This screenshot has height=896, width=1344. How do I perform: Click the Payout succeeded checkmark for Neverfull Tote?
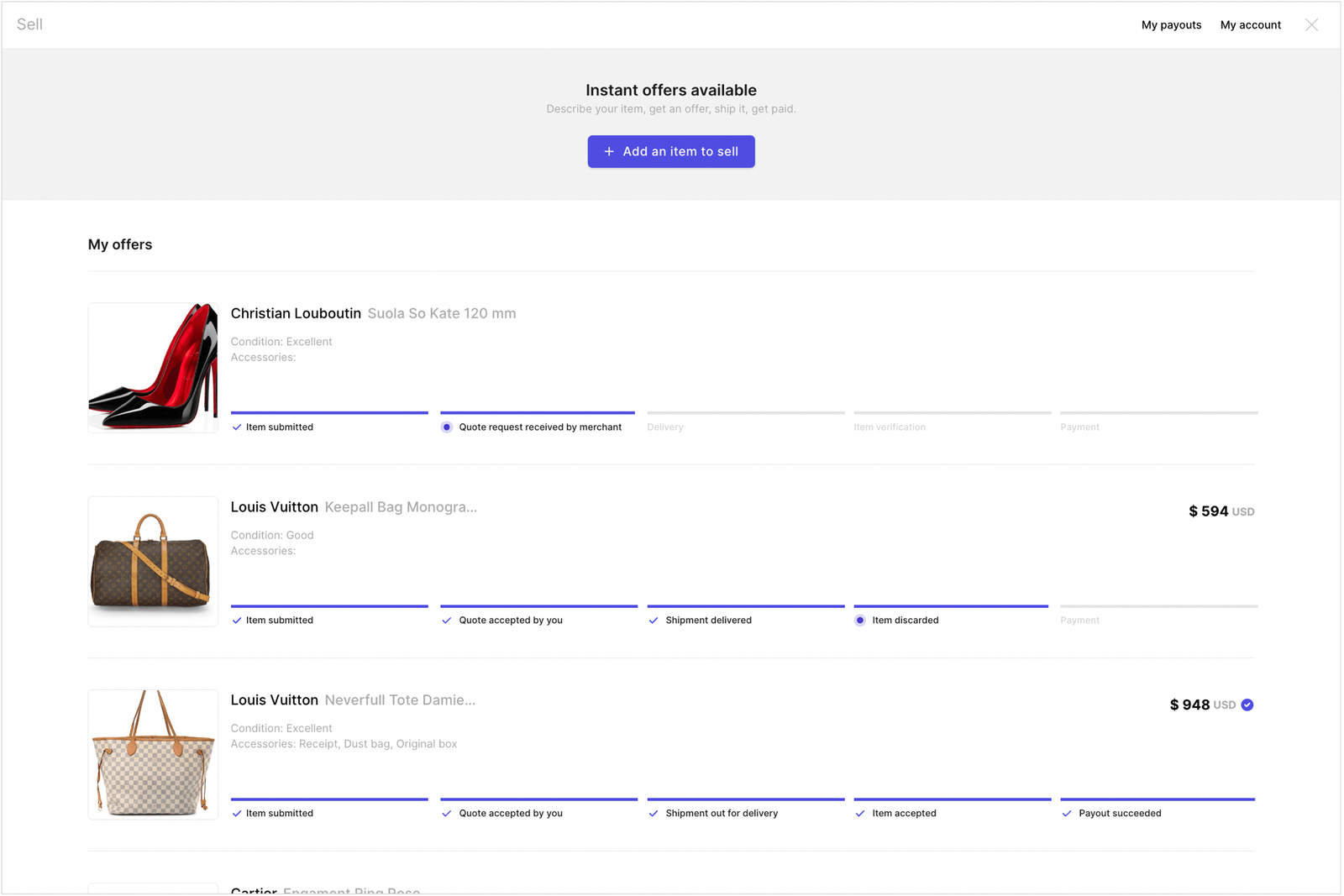[x=1067, y=813]
